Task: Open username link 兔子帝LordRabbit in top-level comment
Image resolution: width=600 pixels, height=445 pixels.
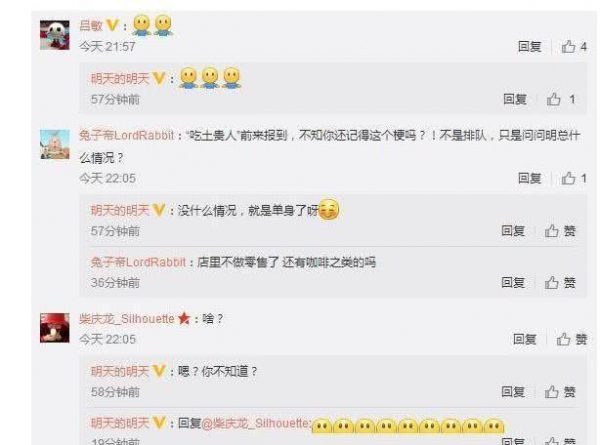Action: 127,135
